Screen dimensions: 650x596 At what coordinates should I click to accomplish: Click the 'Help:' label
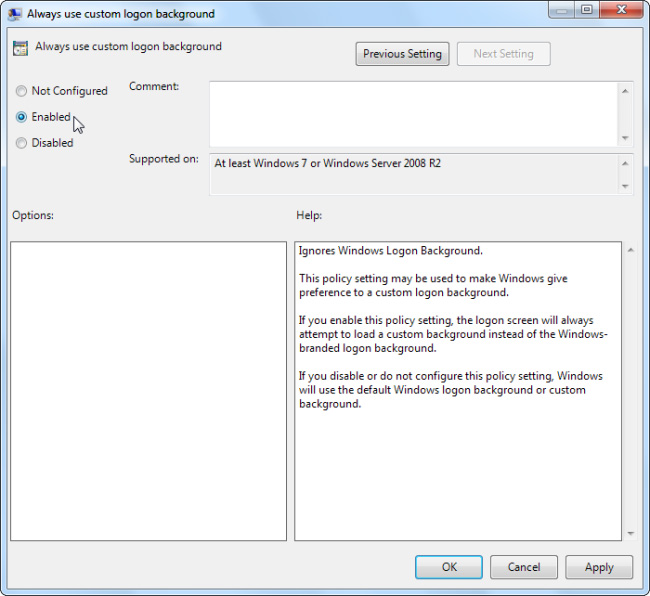[x=309, y=215]
